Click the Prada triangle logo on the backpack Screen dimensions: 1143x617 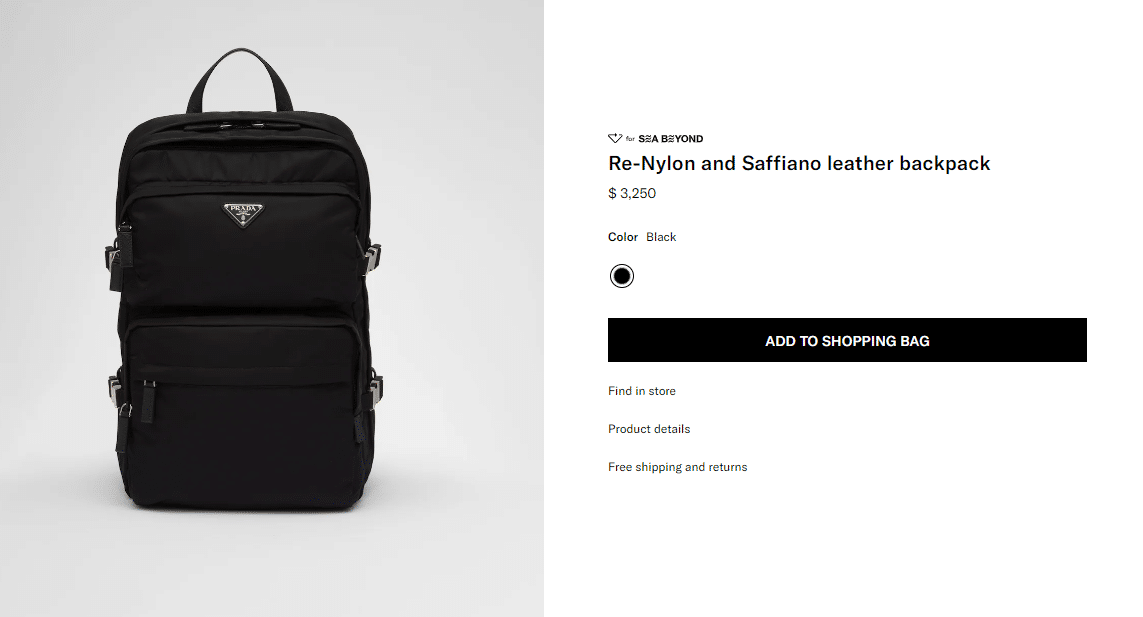pyautogui.click(x=241, y=213)
